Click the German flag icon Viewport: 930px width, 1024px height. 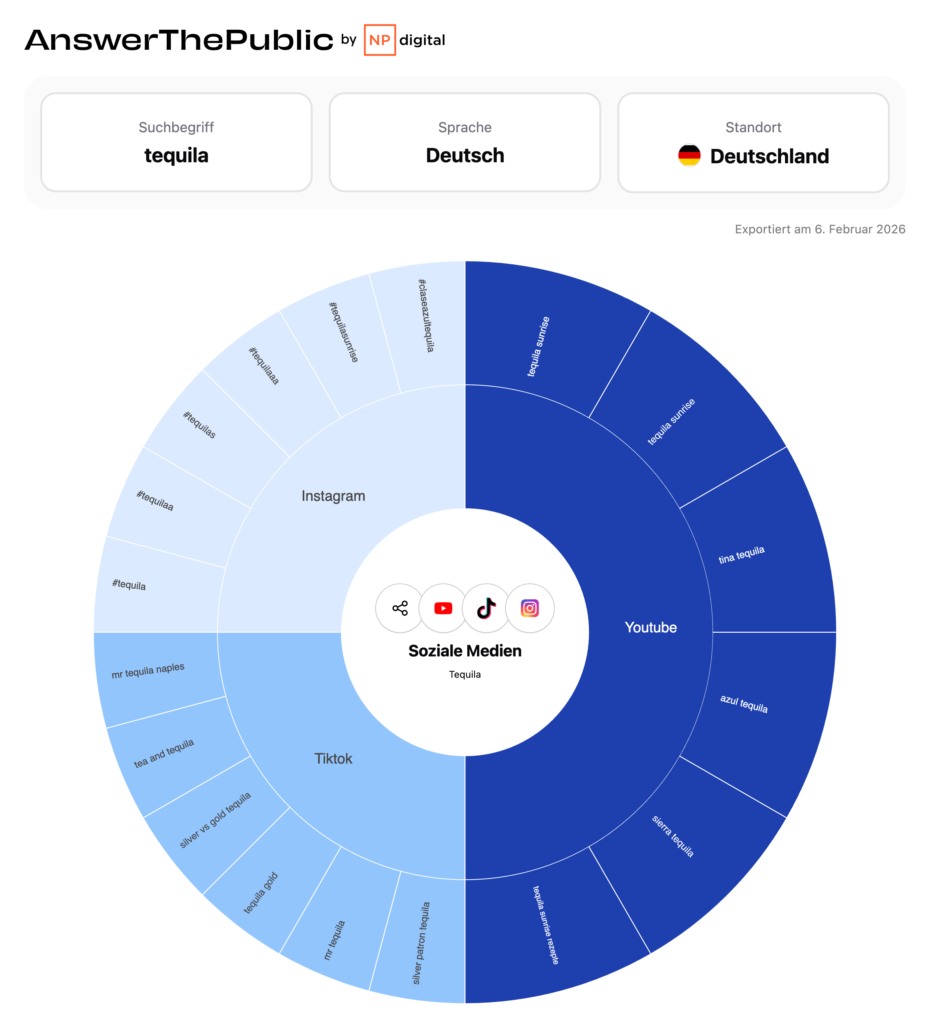689,156
